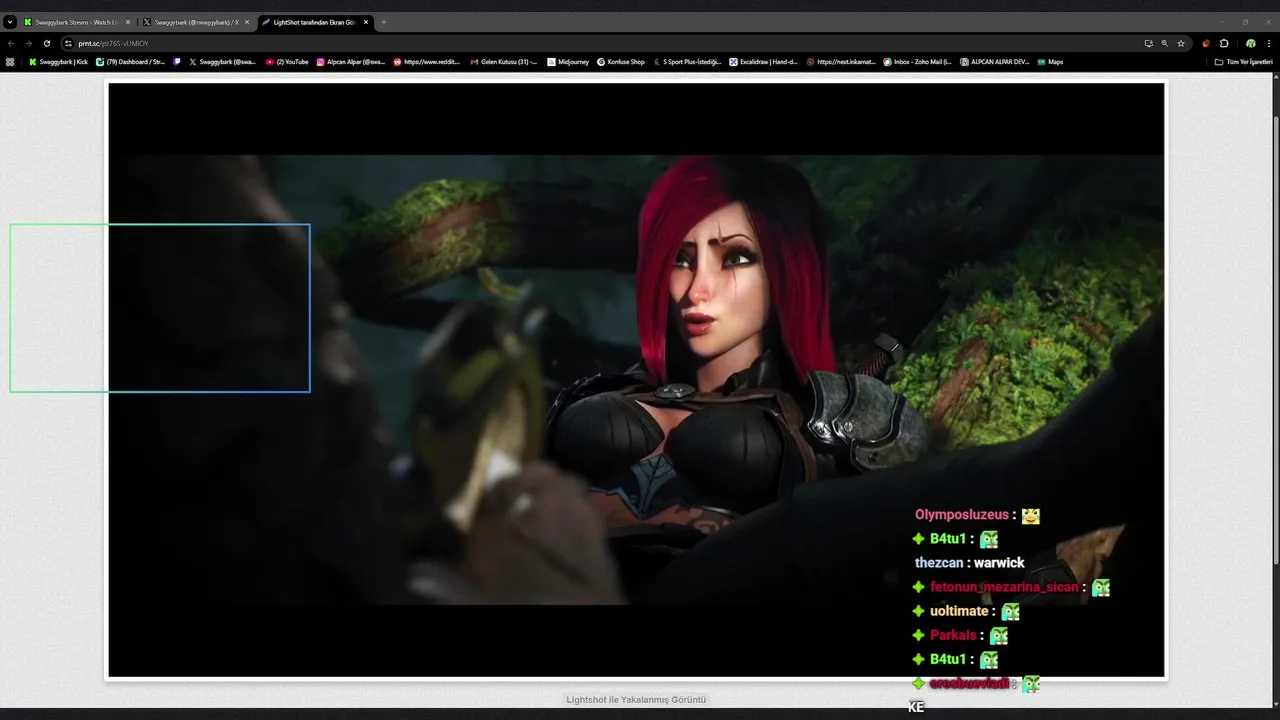This screenshot has height=720, width=1280.
Task: Click the Olymposluzeus chat username
Action: tap(962, 515)
